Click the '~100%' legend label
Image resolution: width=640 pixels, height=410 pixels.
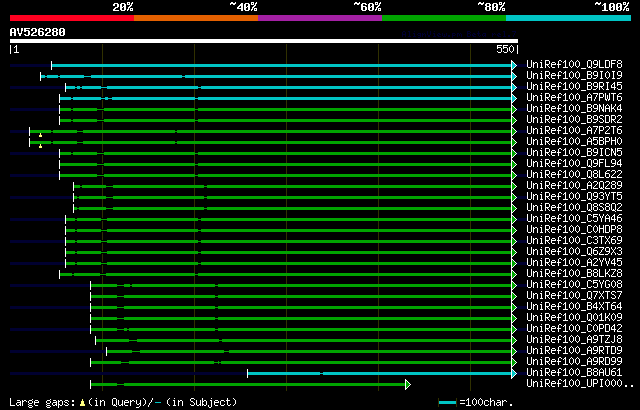click(612, 7)
